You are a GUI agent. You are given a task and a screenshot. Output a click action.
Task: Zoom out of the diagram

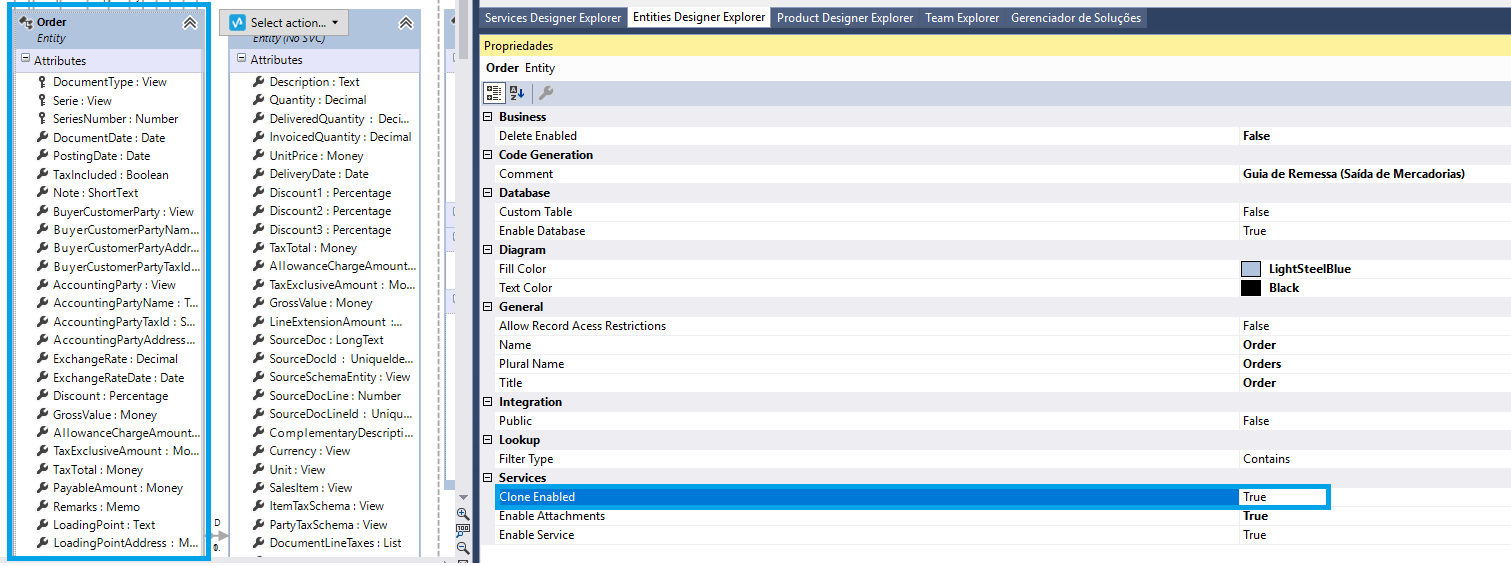[x=463, y=547]
